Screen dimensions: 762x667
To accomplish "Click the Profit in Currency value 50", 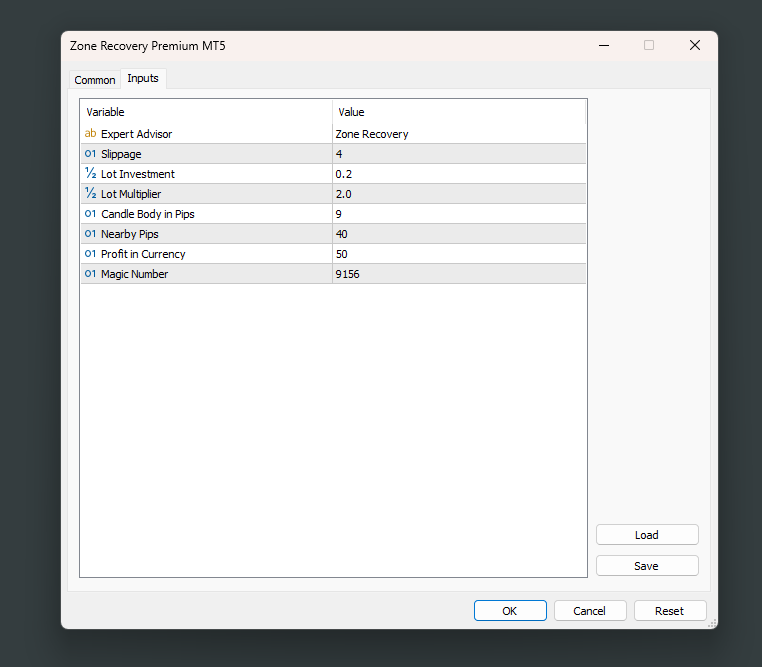I will pos(459,253).
